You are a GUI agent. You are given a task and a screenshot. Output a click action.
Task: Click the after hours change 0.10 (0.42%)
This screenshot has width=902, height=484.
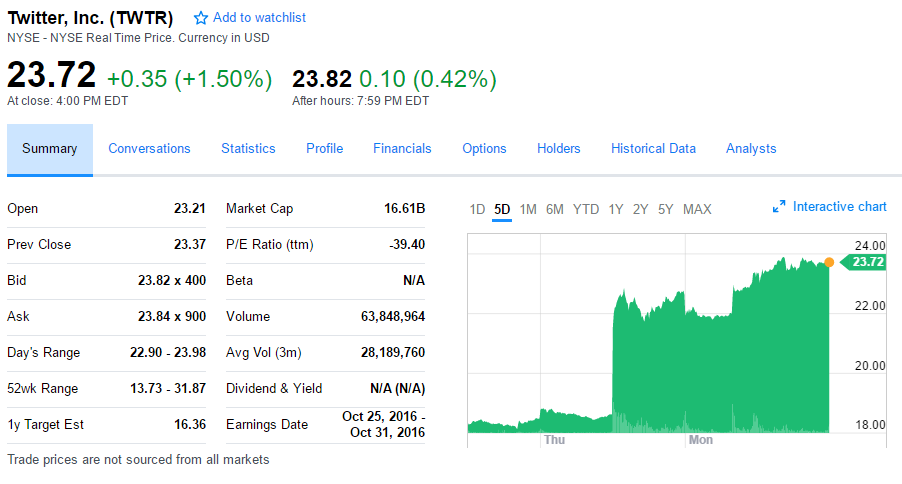click(427, 79)
